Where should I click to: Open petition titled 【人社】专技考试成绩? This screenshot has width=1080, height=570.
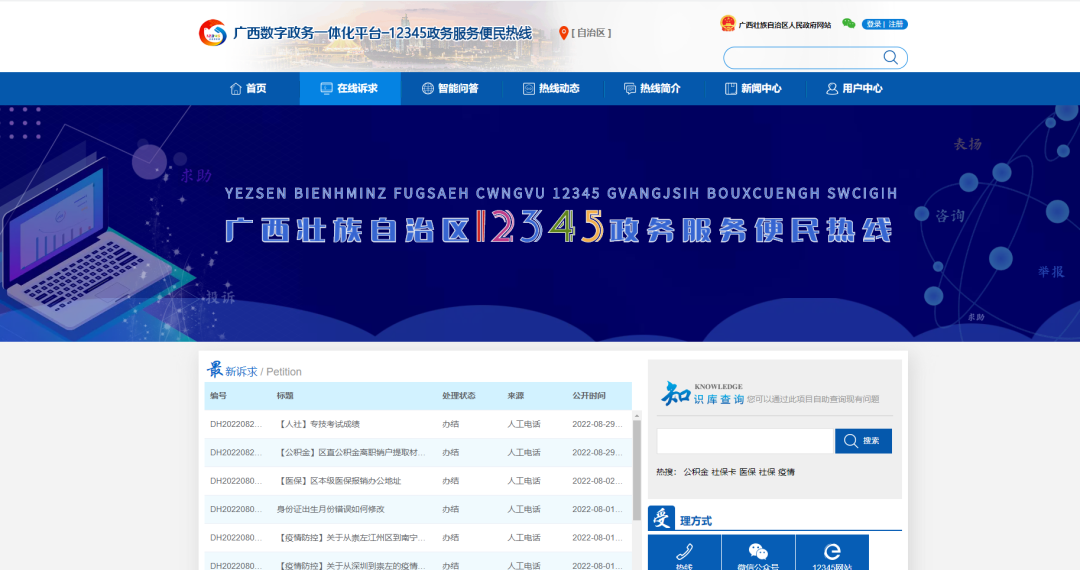[x=320, y=424]
